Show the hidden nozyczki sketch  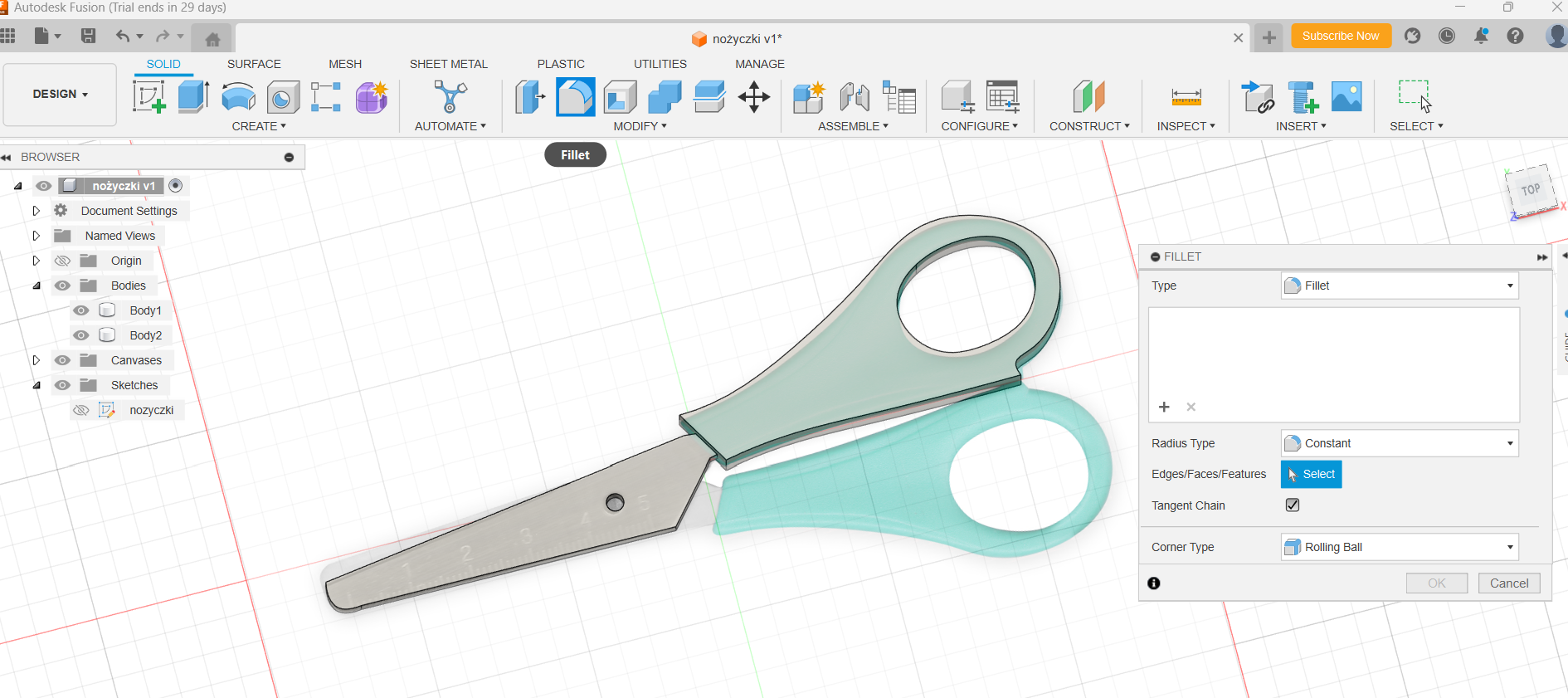click(x=80, y=410)
